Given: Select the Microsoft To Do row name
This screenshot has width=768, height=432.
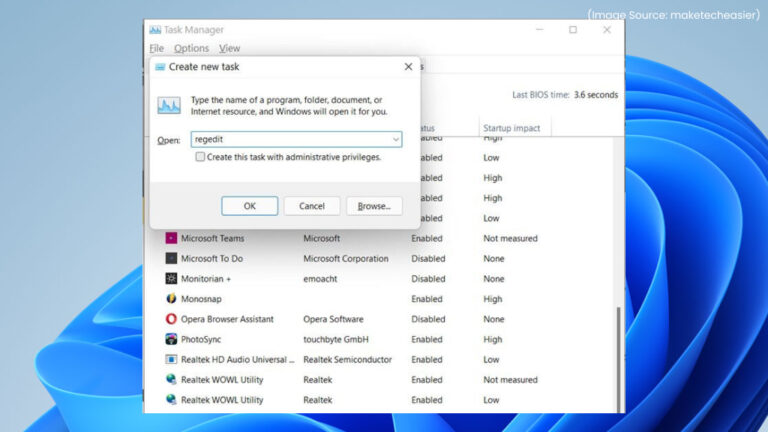Looking at the screenshot, I should point(212,258).
